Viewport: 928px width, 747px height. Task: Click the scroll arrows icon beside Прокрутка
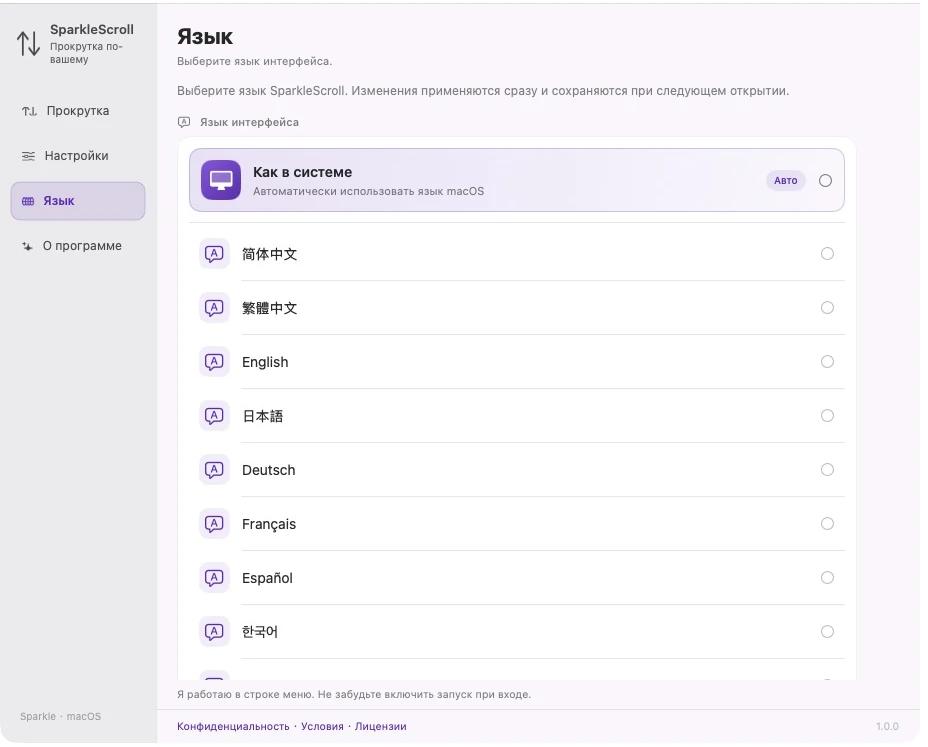pyautogui.click(x=29, y=111)
